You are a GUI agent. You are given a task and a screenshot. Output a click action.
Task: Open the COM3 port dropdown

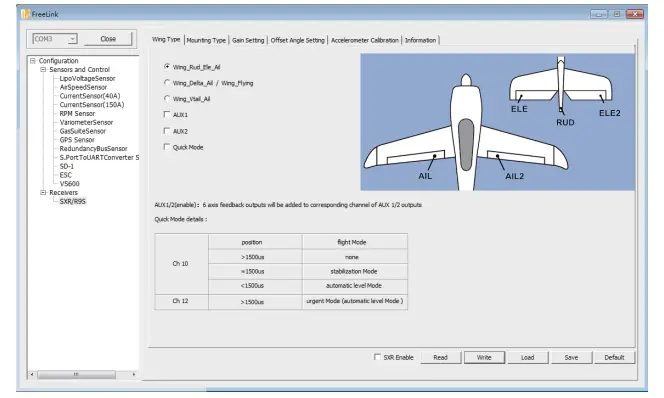click(72, 39)
